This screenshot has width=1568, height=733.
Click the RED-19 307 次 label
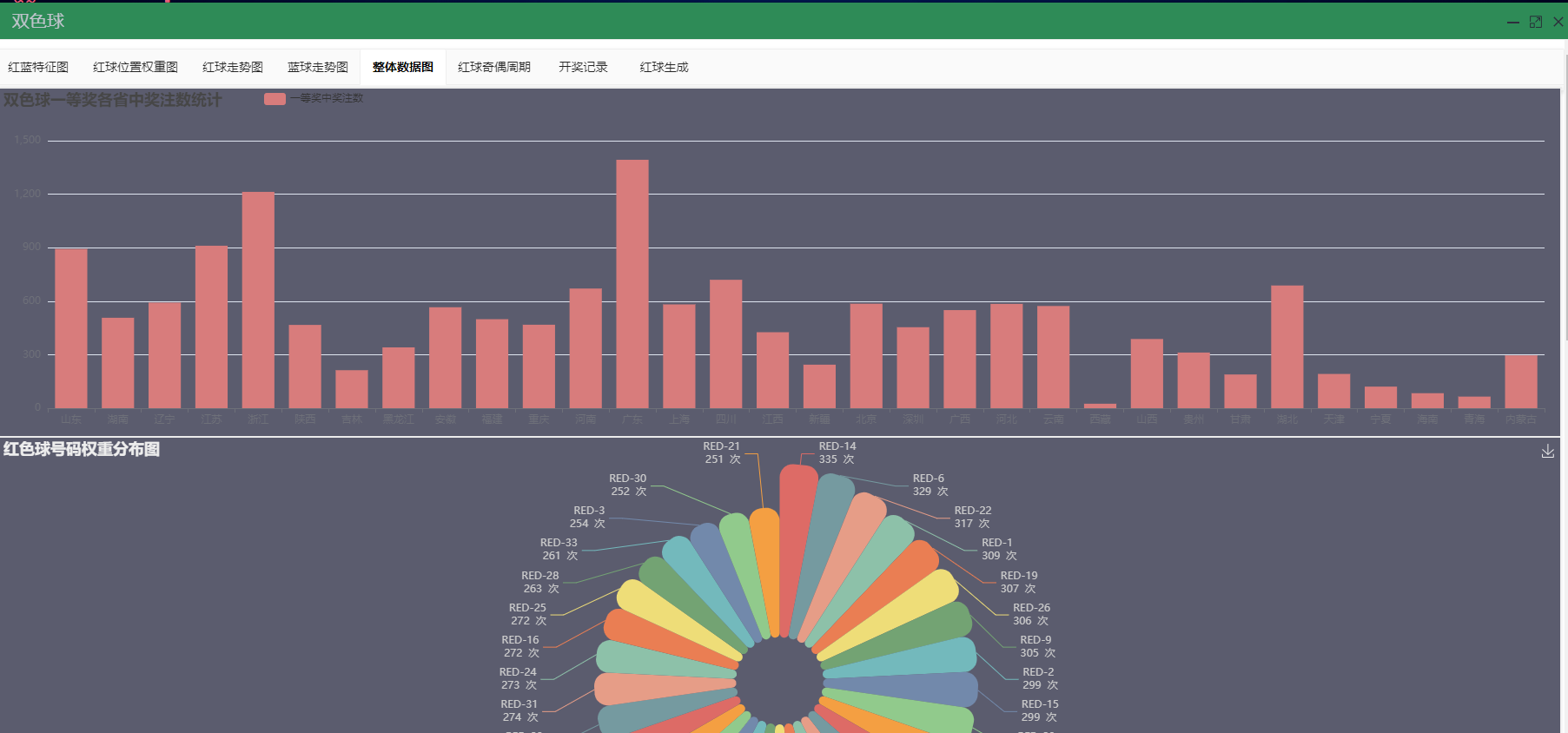[x=1018, y=582]
